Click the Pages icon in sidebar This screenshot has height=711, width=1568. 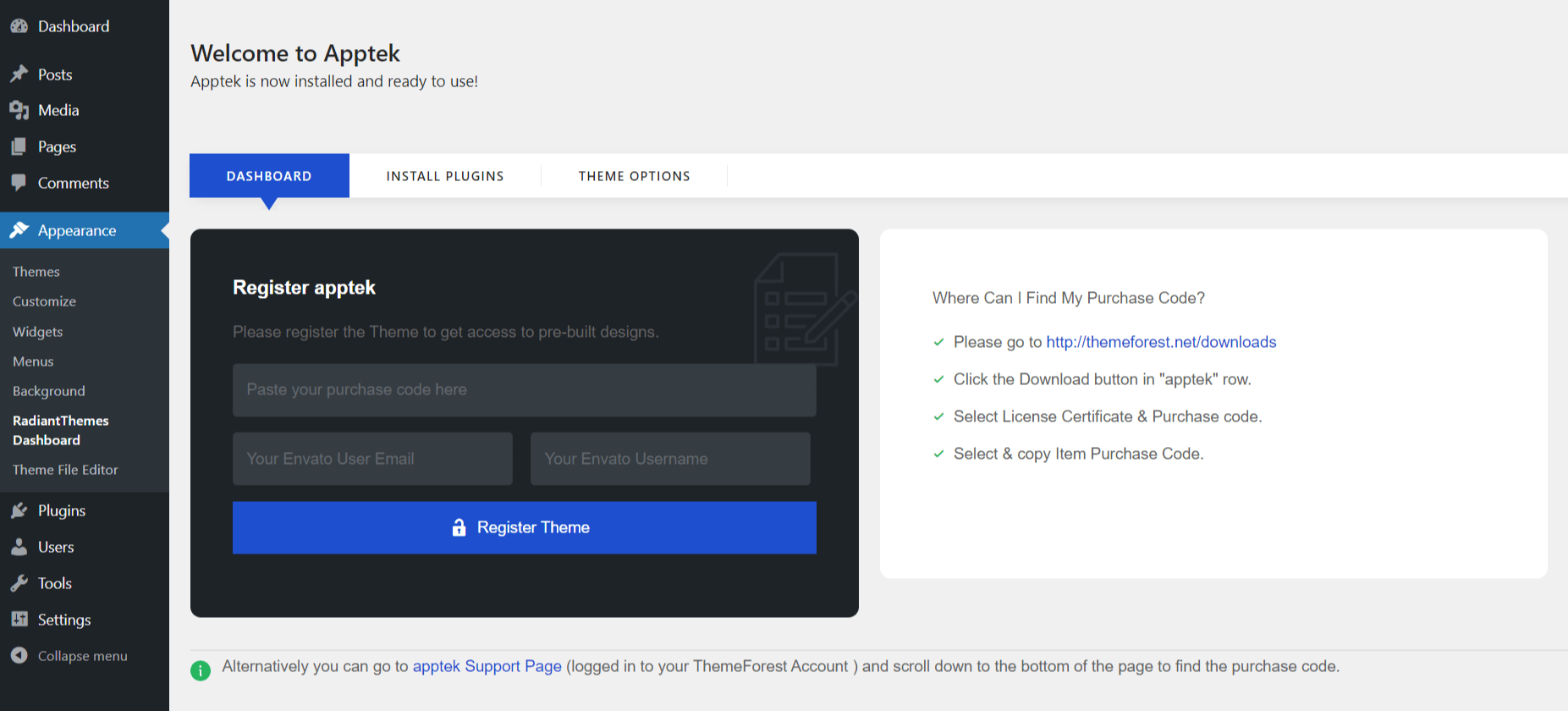pos(19,146)
